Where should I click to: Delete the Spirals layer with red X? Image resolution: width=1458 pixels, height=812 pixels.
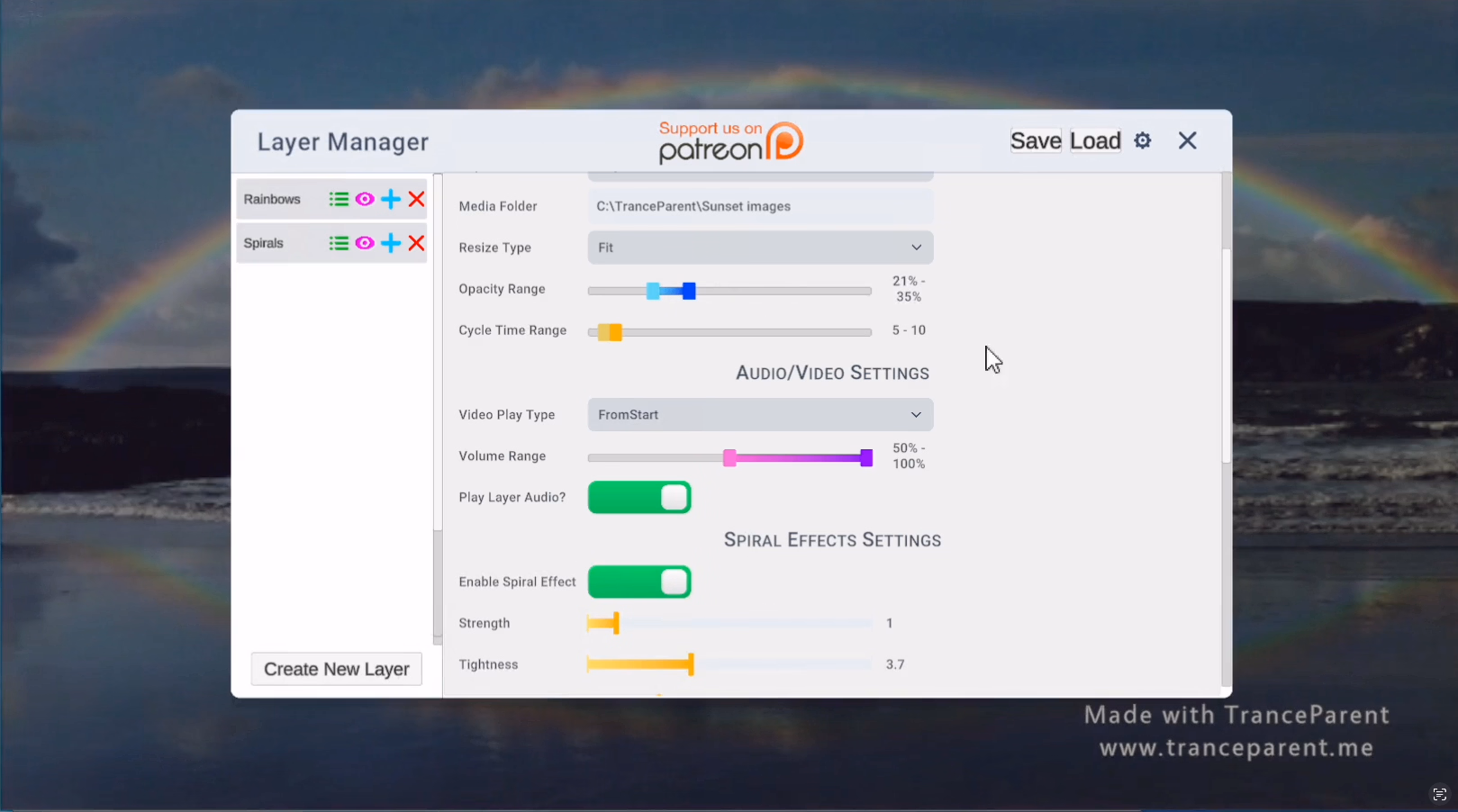(x=416, y=243)
